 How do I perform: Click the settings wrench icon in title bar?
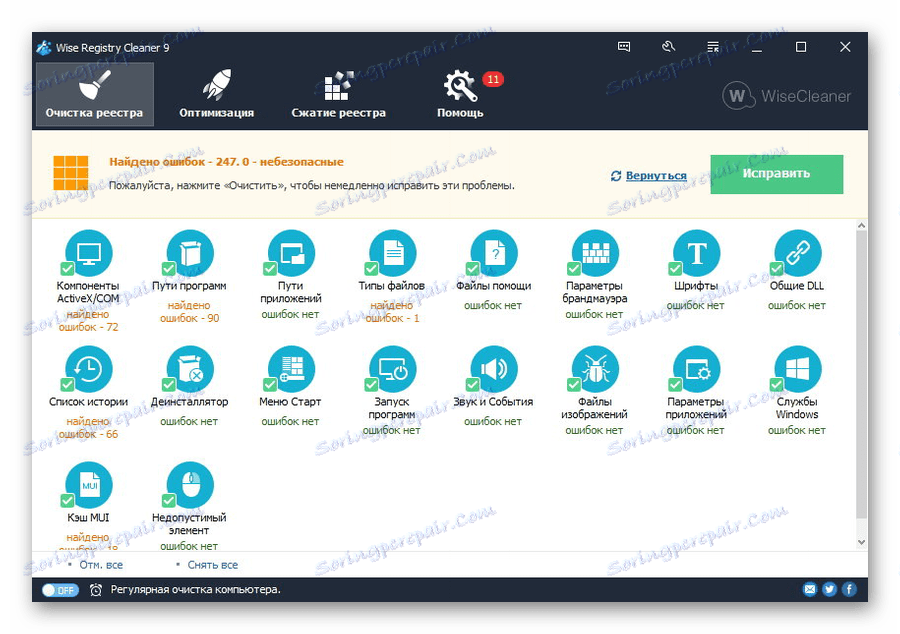coord(668,47)
